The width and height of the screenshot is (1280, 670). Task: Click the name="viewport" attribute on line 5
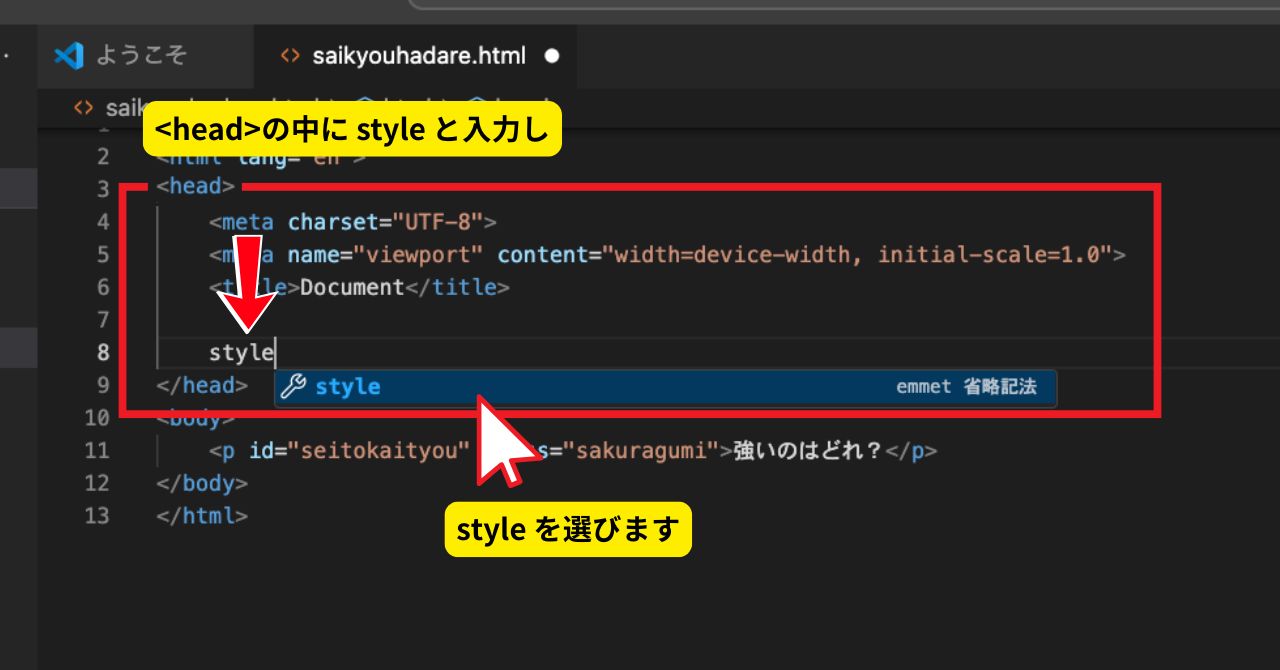pos(385,254)
